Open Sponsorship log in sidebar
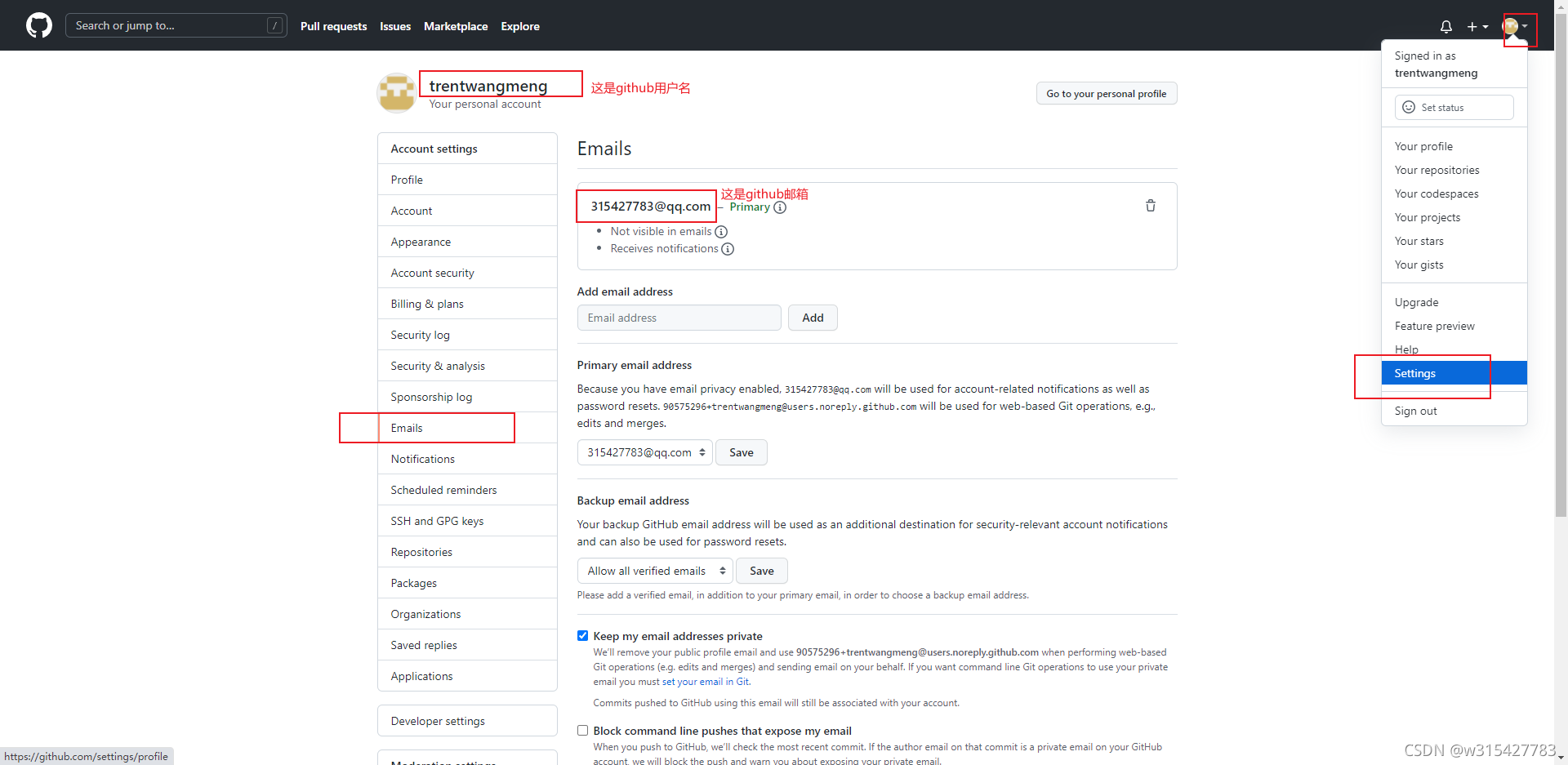The height and width of the screenshot is (765, 1568). 467,397
